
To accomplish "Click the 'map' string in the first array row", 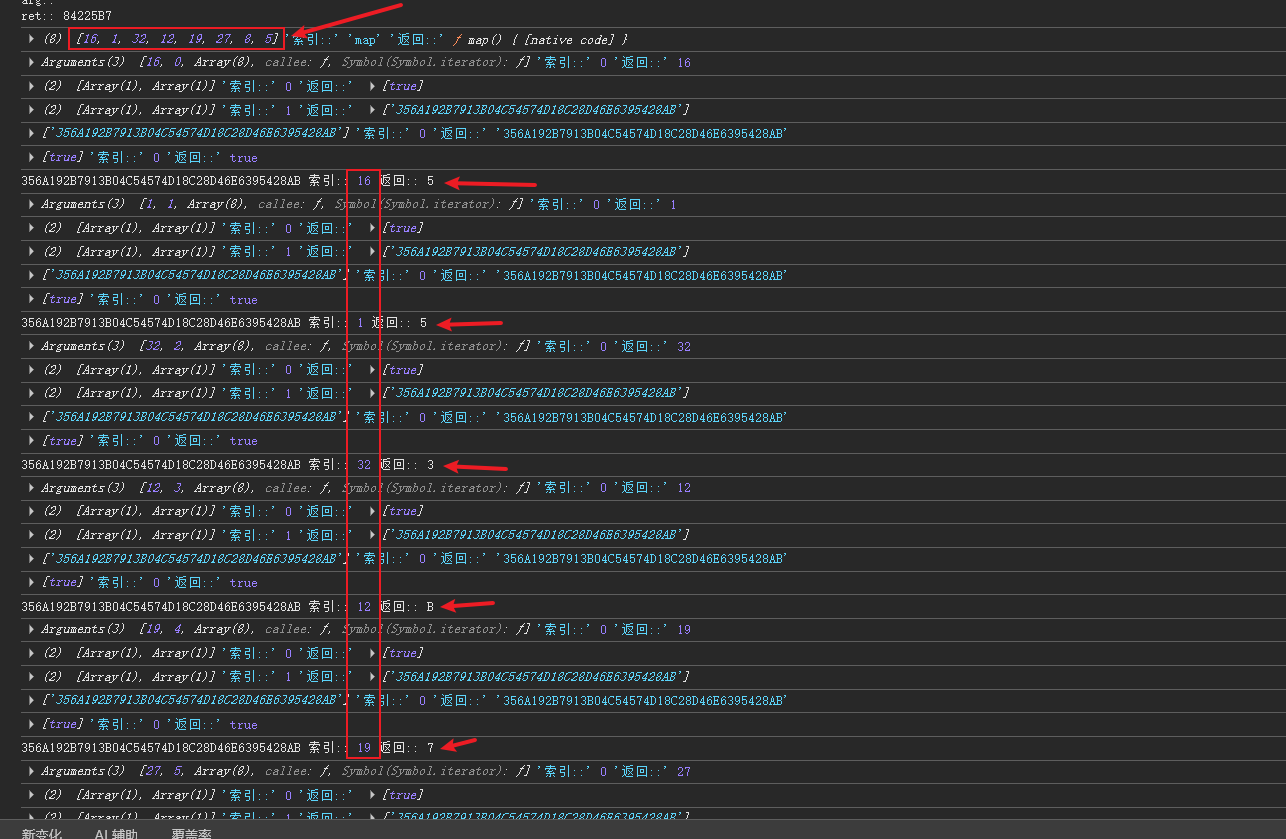I will point(365,39).
